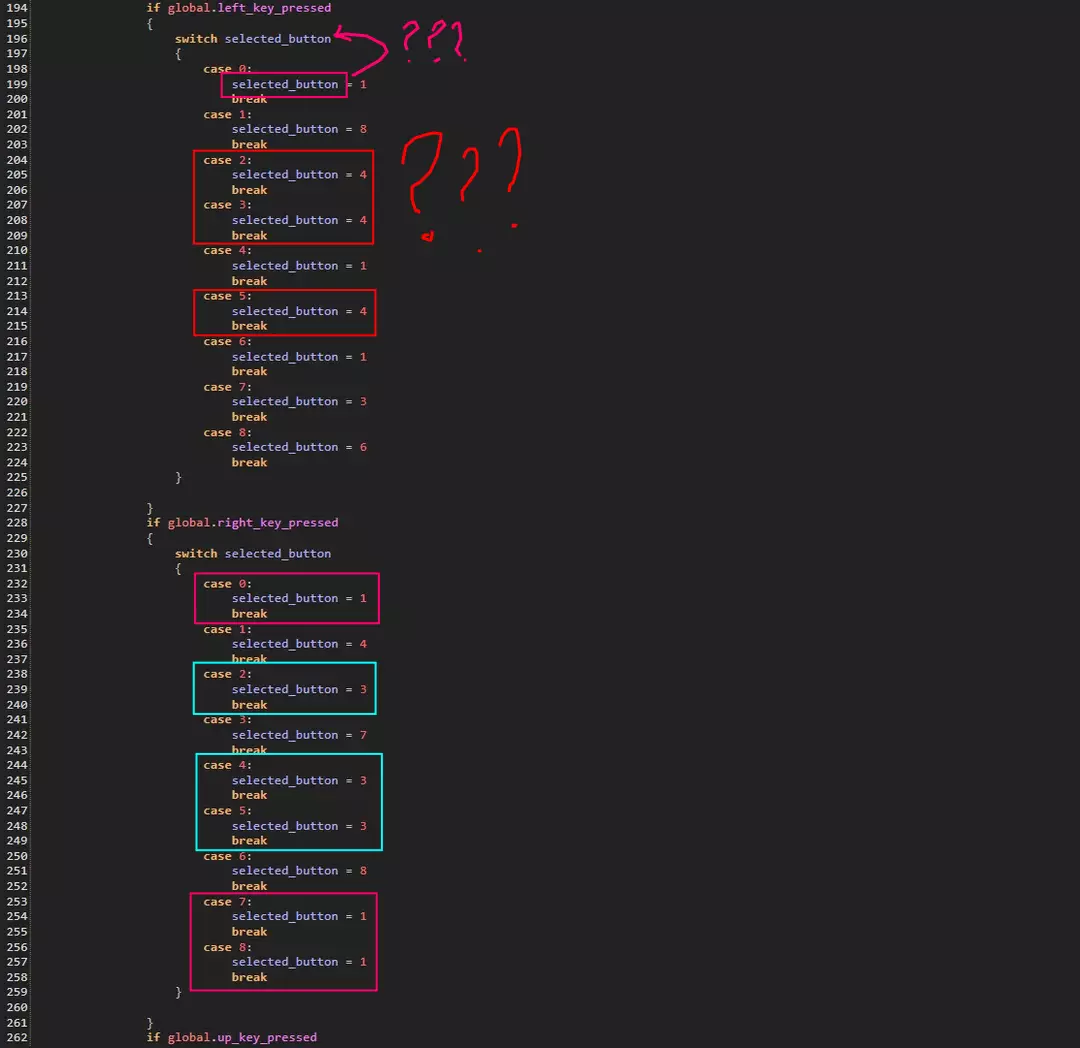
Task: Click line number 195 in the gutter
Action: (17, 23)
